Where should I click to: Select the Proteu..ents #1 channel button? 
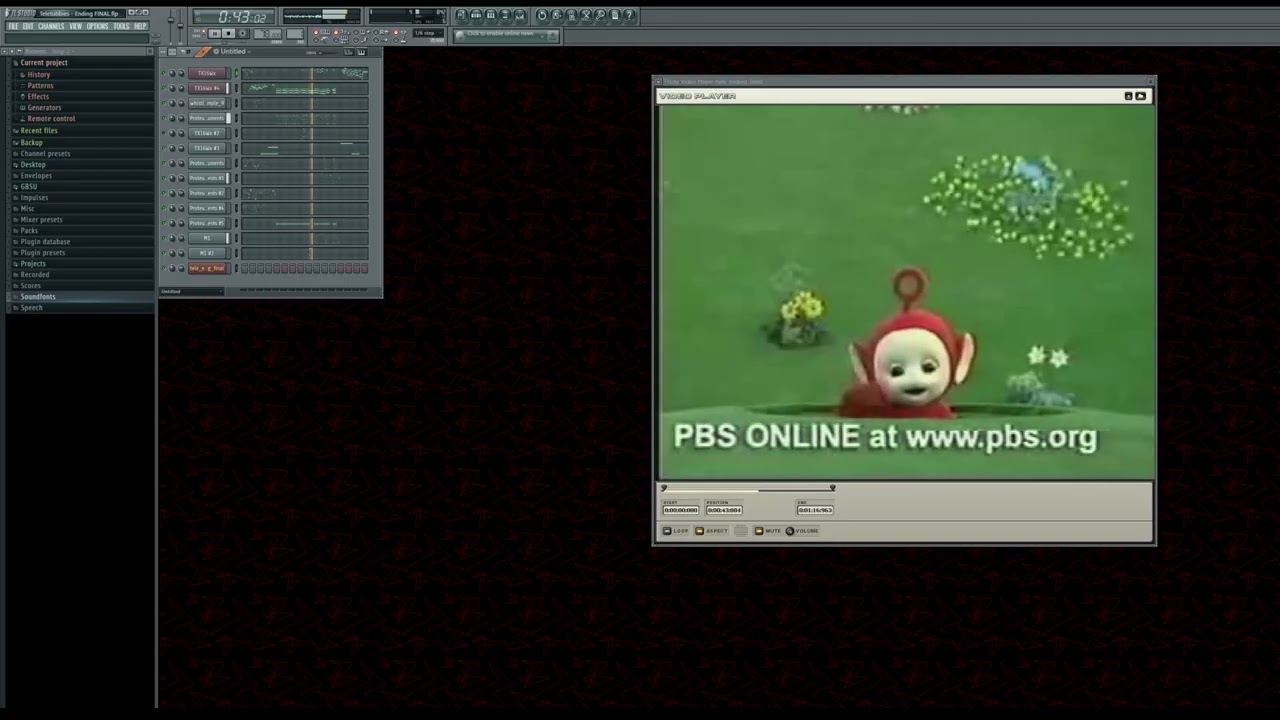tap(207, 178)
